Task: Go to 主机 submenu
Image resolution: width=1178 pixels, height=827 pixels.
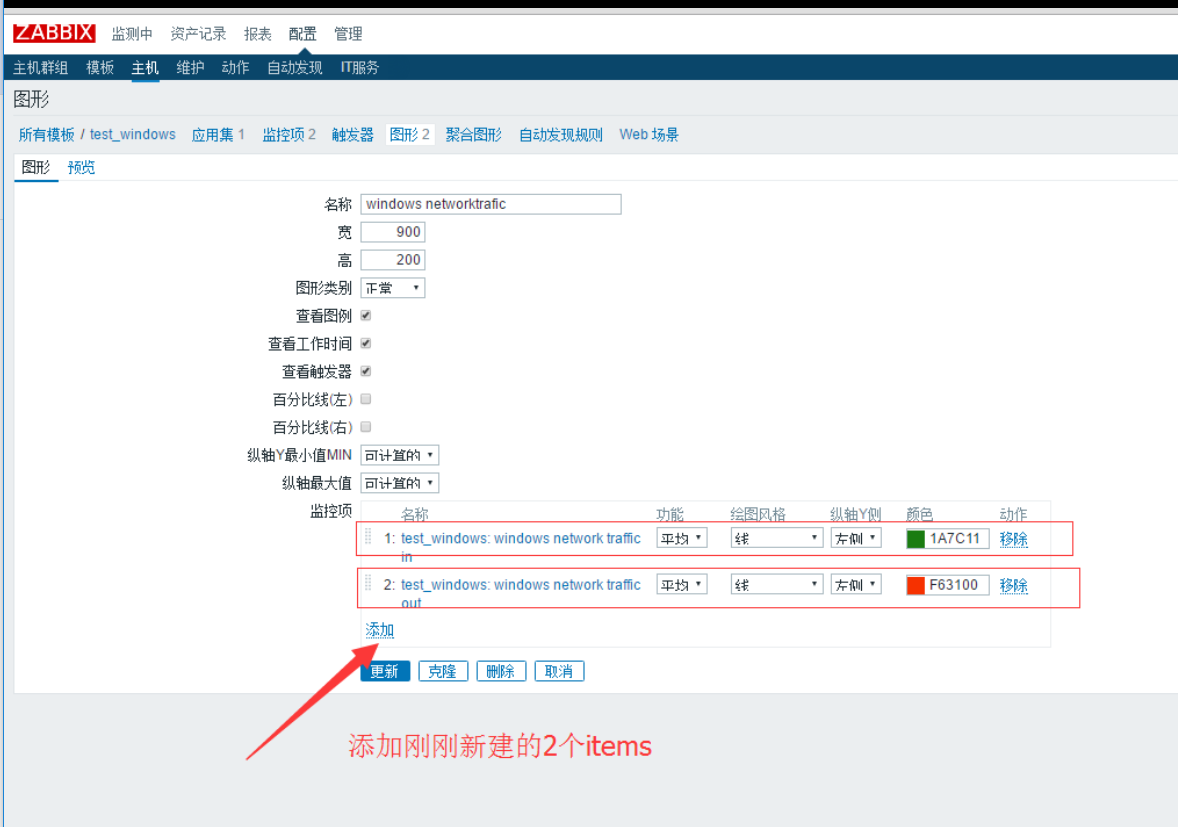Action: tap(145, 68)
